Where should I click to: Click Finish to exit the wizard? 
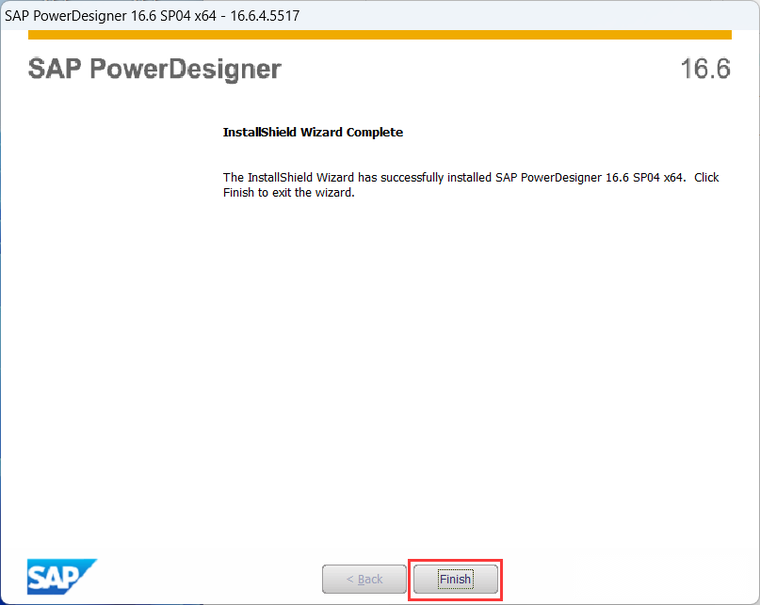[x=455, y=579]
